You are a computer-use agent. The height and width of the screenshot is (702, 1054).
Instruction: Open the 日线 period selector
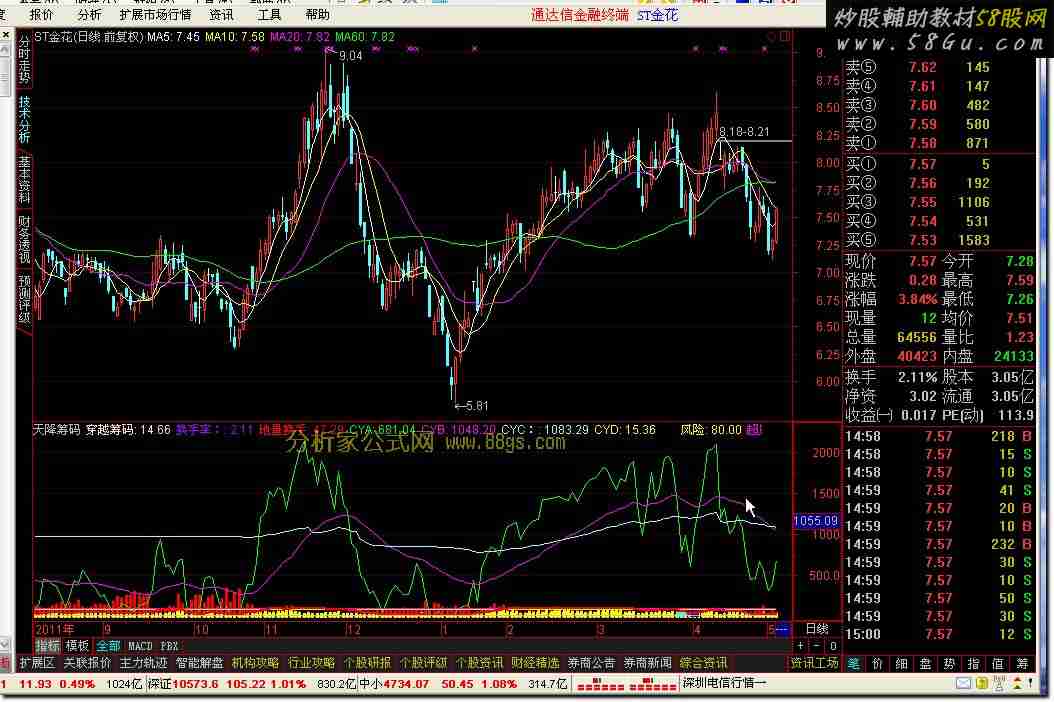pyautogui.click(x=816, y=629)
